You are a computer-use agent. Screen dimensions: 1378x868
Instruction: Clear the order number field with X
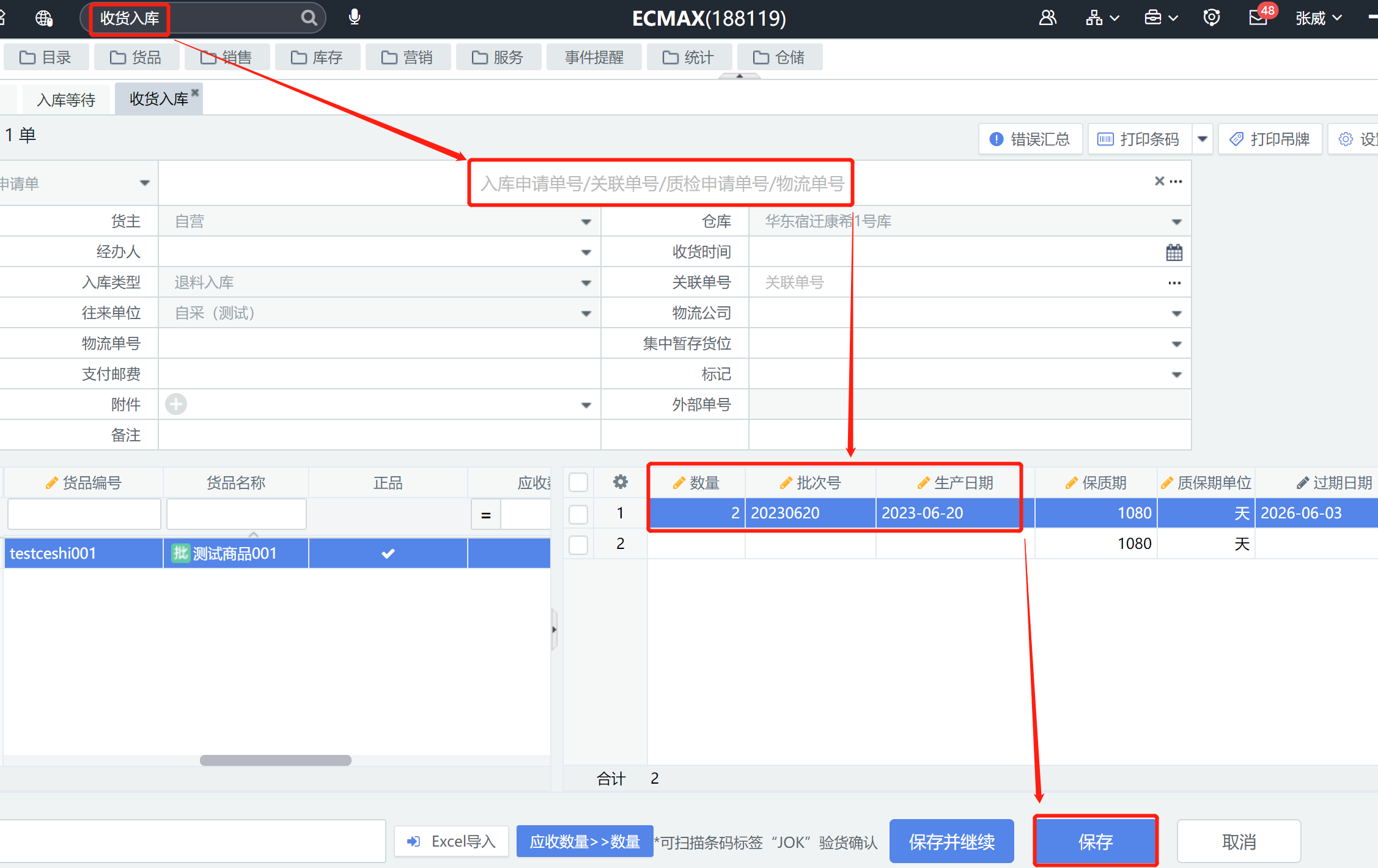pos(1159,181)
